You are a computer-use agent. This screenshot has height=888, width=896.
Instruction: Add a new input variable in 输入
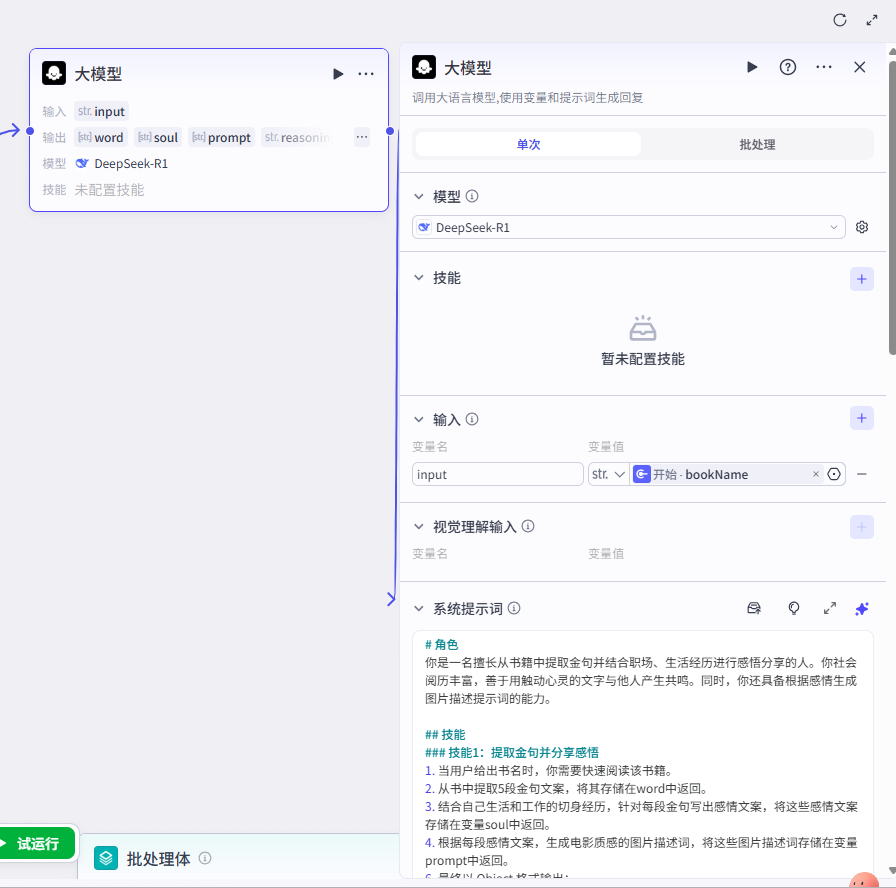pyautogui.click(x=861, y=418)
